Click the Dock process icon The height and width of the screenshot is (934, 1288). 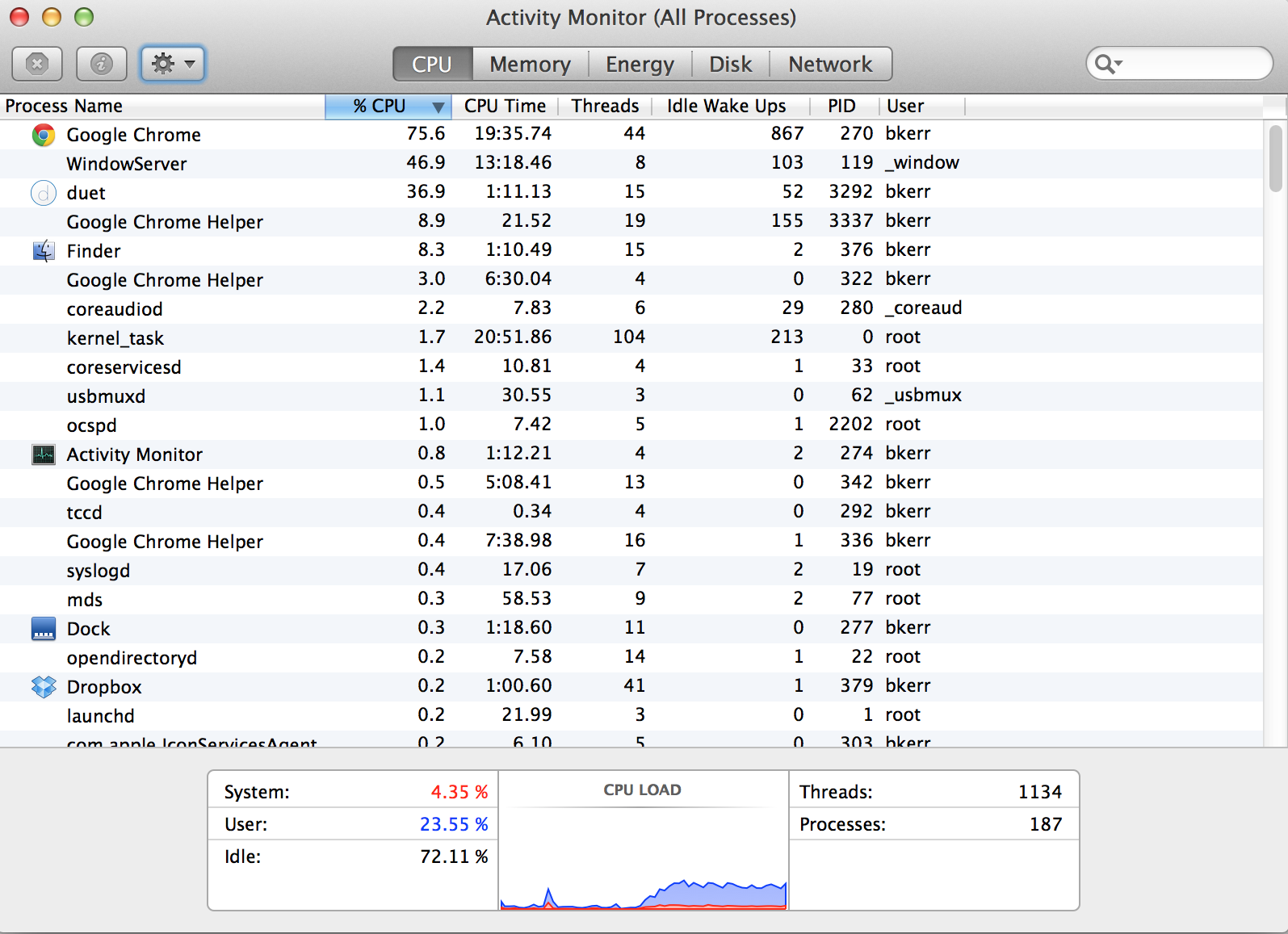(x=44, y=629)
